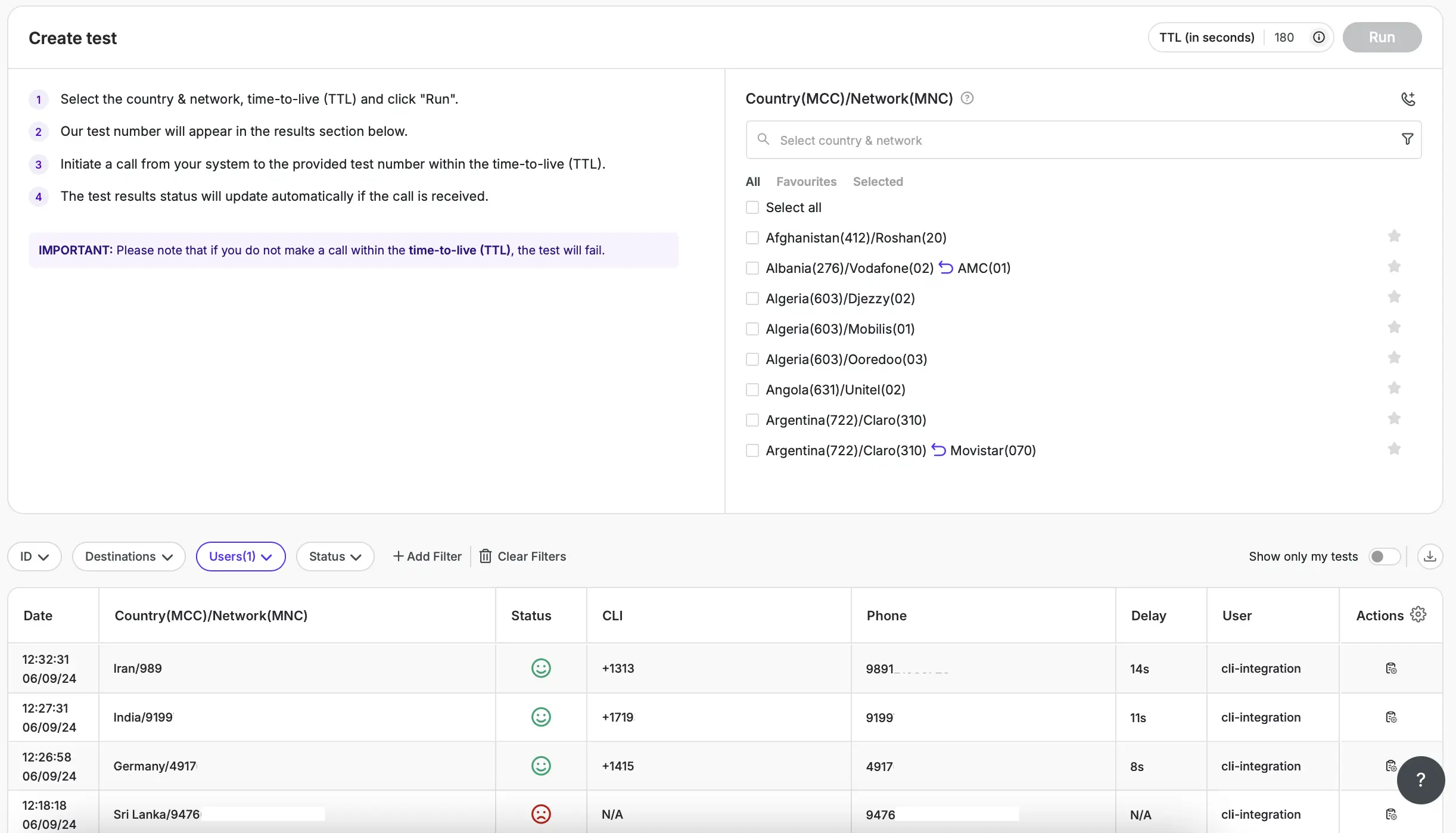Open the help question mark bubble
1456x833 pixels.
click(1421, 780)
